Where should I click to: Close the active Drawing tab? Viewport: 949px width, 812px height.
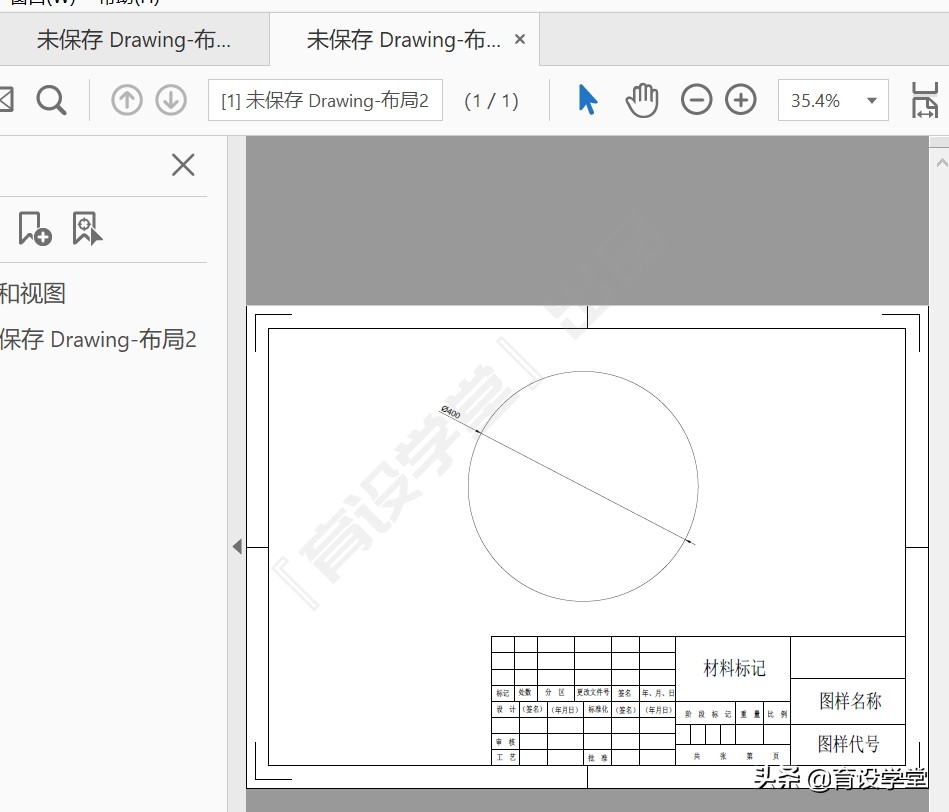tap(520, 40)
